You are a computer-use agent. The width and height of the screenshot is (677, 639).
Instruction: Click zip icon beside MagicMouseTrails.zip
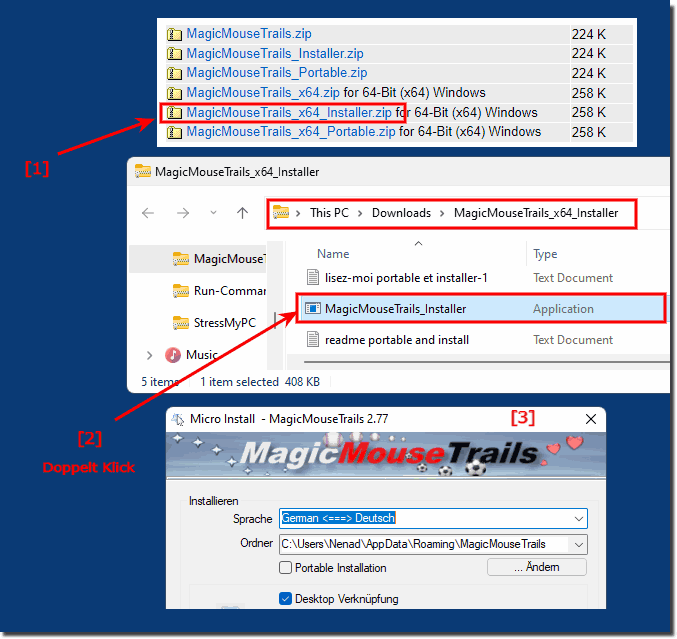174,34
